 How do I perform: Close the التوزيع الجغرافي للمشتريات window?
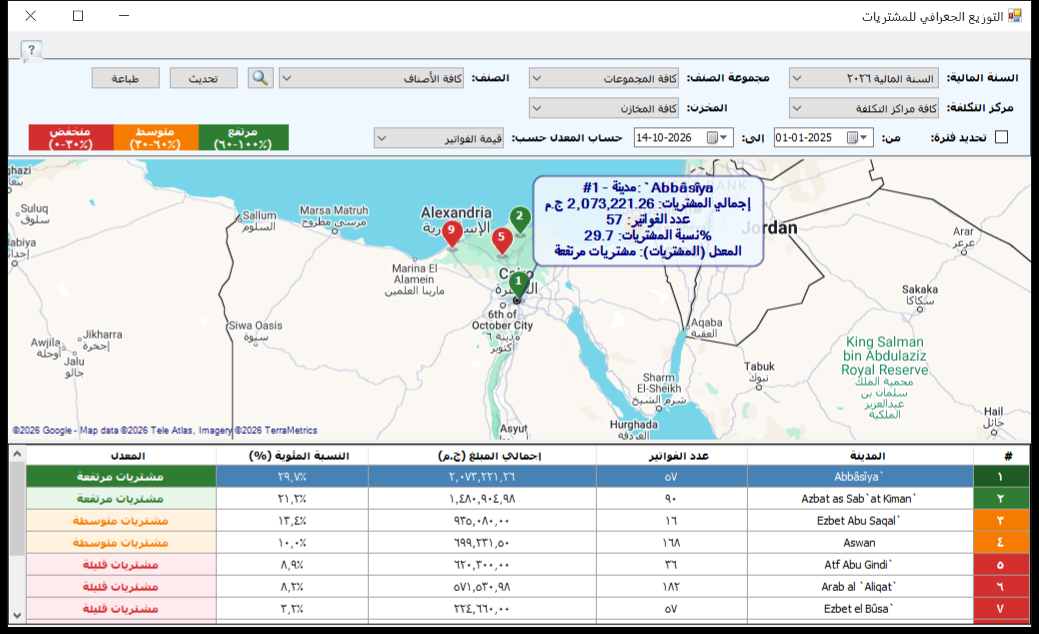30,16
